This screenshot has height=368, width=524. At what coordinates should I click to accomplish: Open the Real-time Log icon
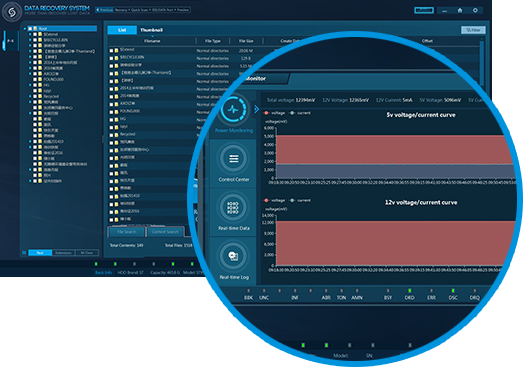tap(234, 256)
